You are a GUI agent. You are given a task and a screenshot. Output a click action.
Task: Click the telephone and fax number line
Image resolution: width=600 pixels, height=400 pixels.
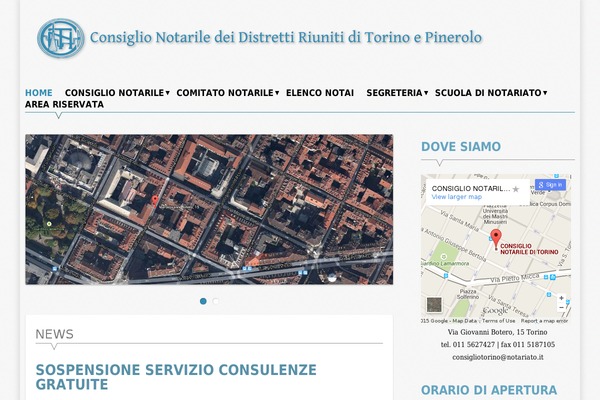coord(497,344)
